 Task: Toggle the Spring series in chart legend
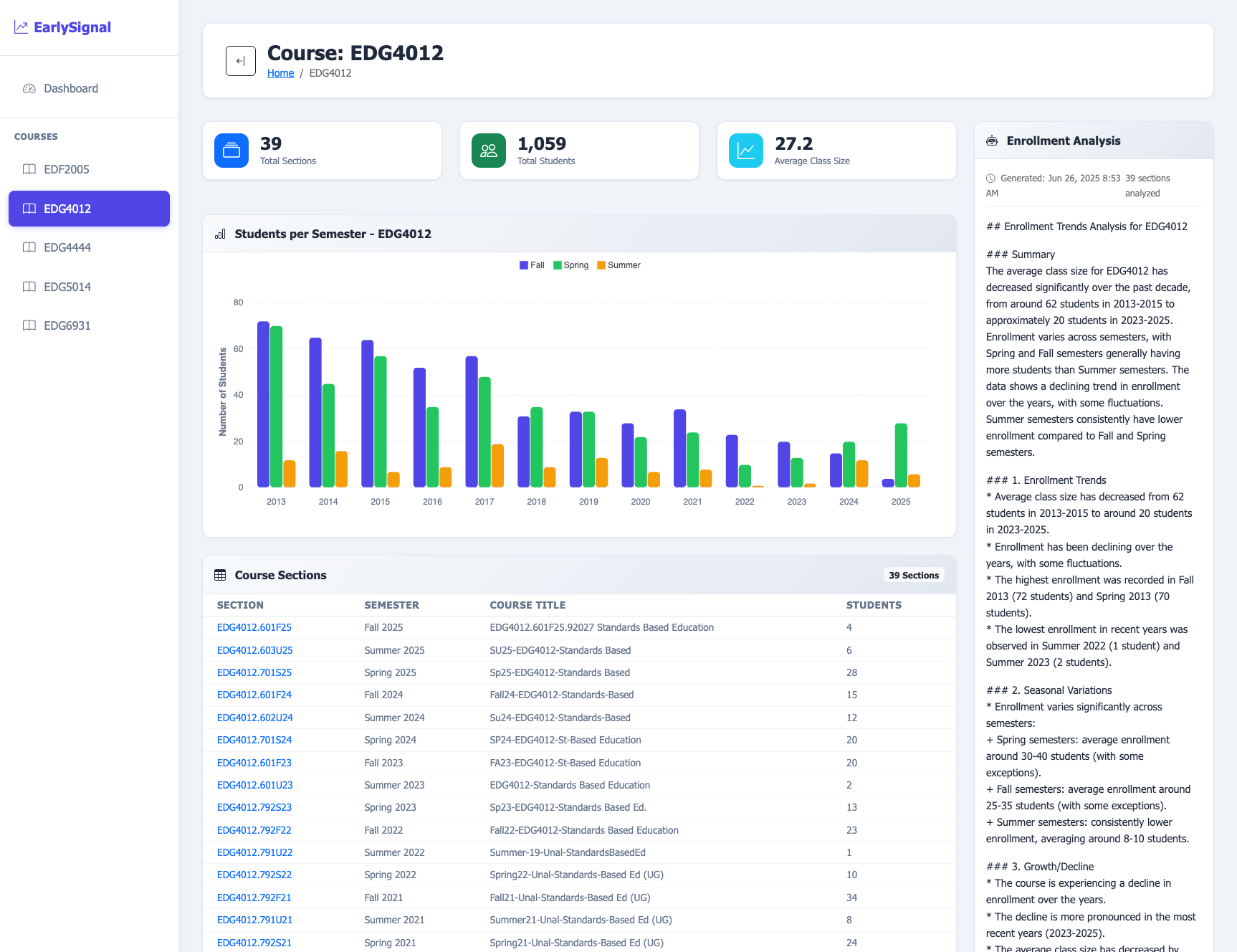point(570,265)
